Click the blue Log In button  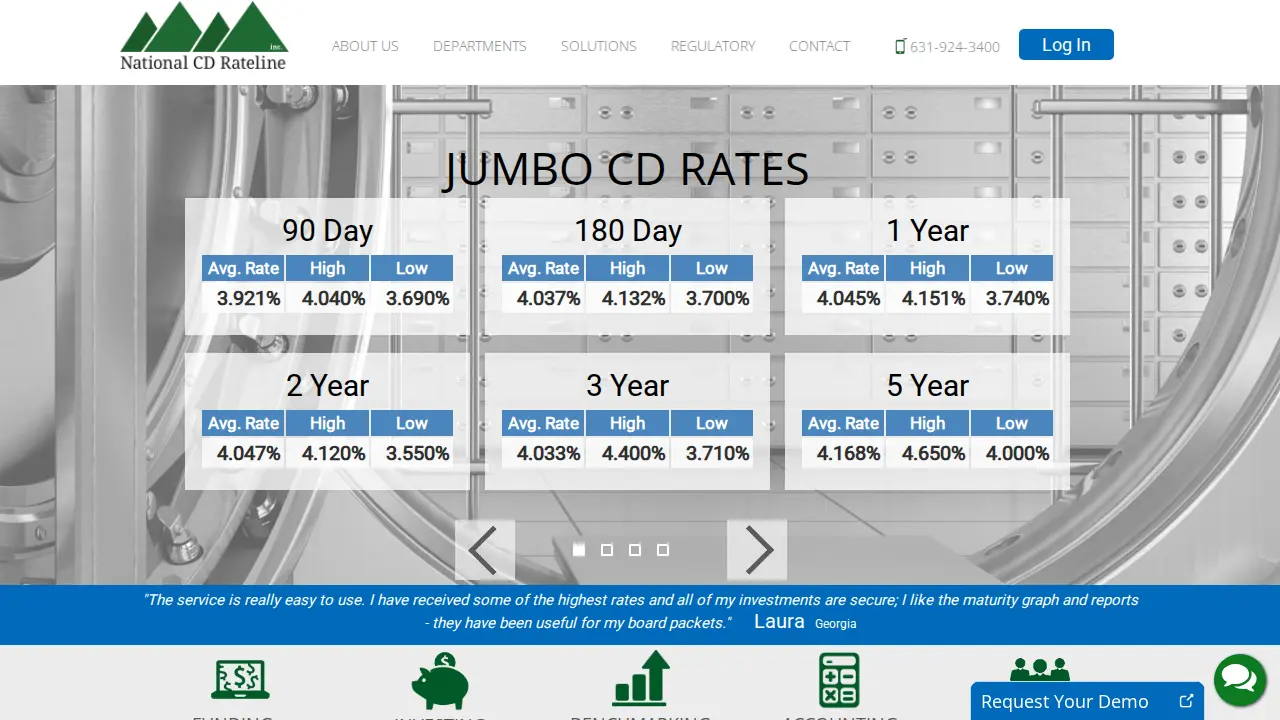(1066, 45)
